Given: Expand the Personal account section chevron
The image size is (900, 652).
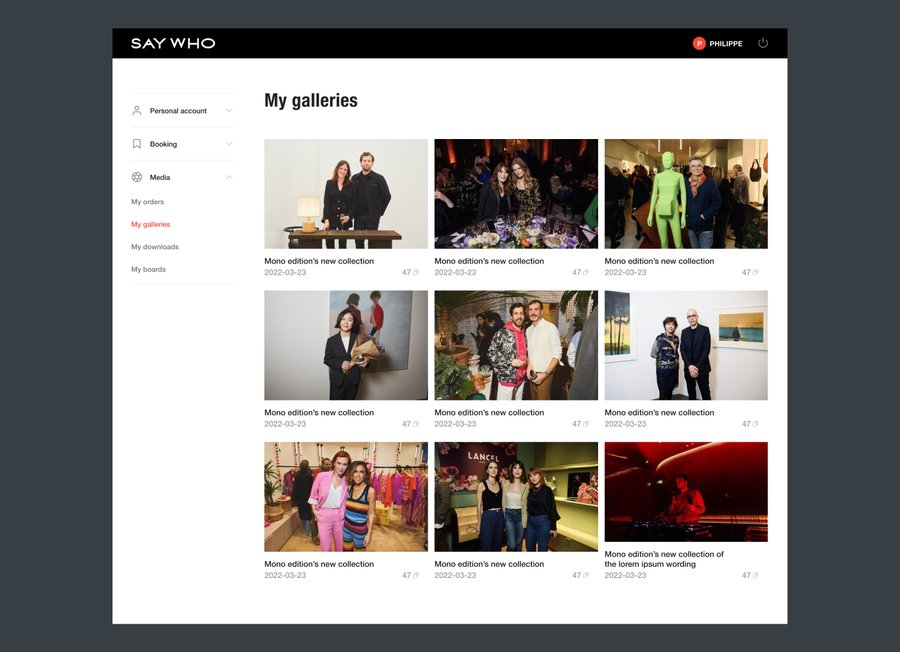Looking at the screenshot, I should click(x=229, y=110).
